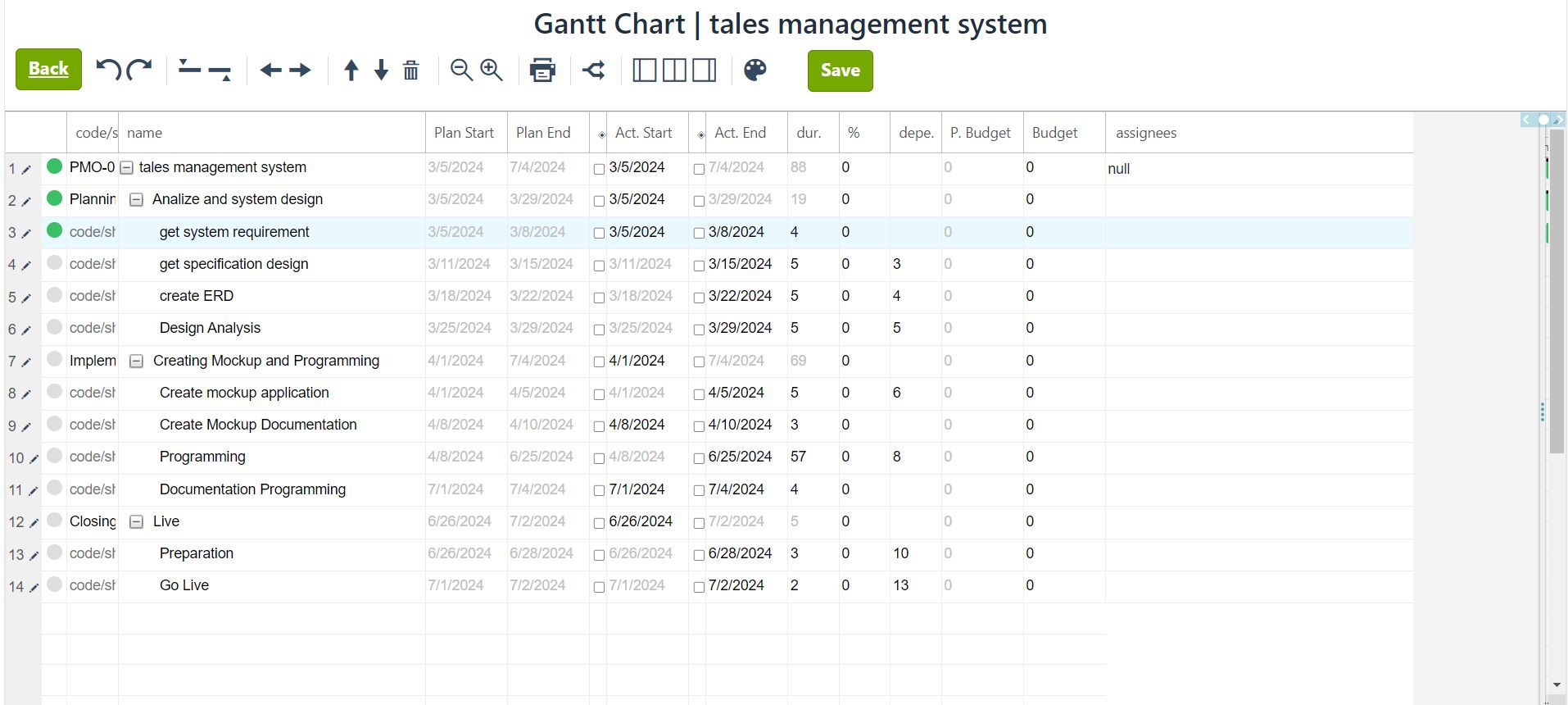Collapse Creating Mockup and Programming group
This screenshot has height=705, width=1568.
[137, 362]
